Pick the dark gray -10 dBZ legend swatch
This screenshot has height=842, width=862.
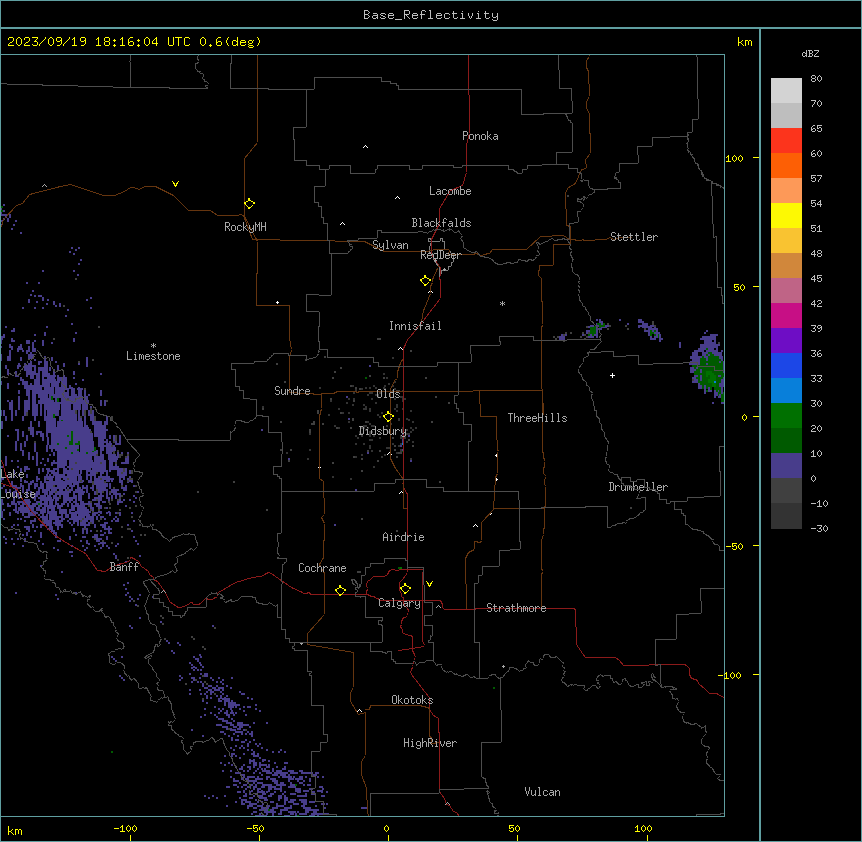click(786, 516)
